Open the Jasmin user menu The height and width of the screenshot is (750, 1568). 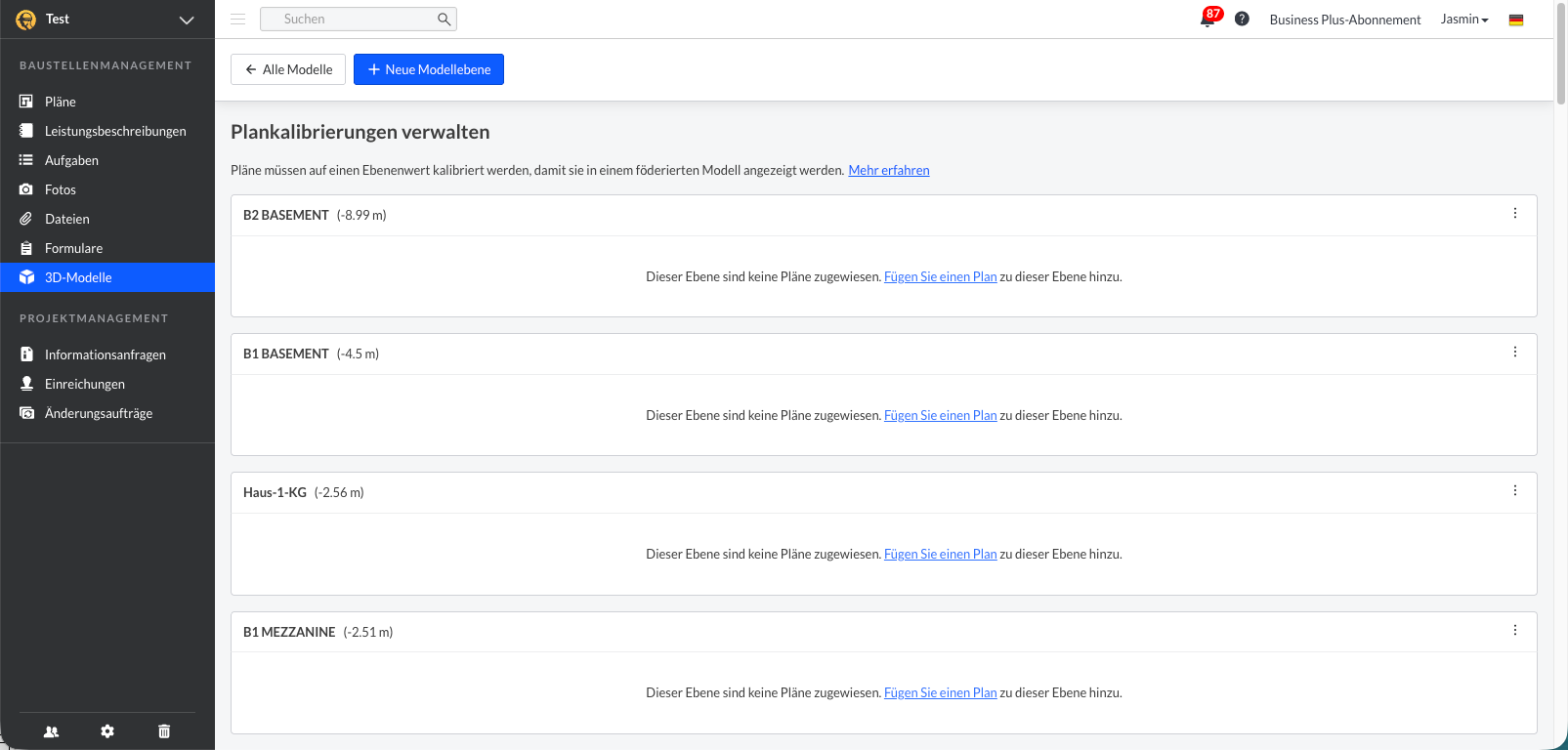[1463, 20]
